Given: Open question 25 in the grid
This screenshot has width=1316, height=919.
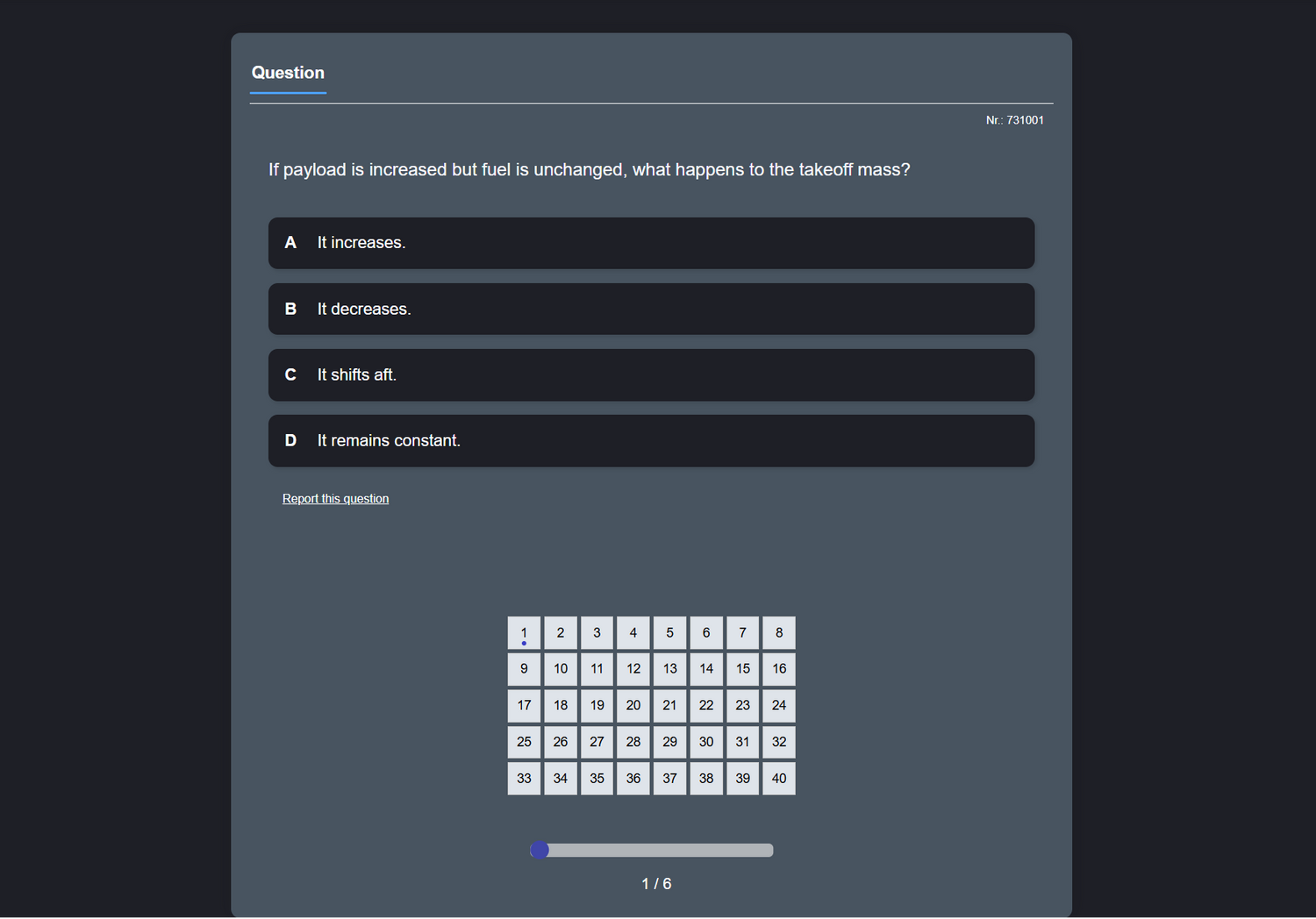Looking at the screenshot, I should 524,741.
